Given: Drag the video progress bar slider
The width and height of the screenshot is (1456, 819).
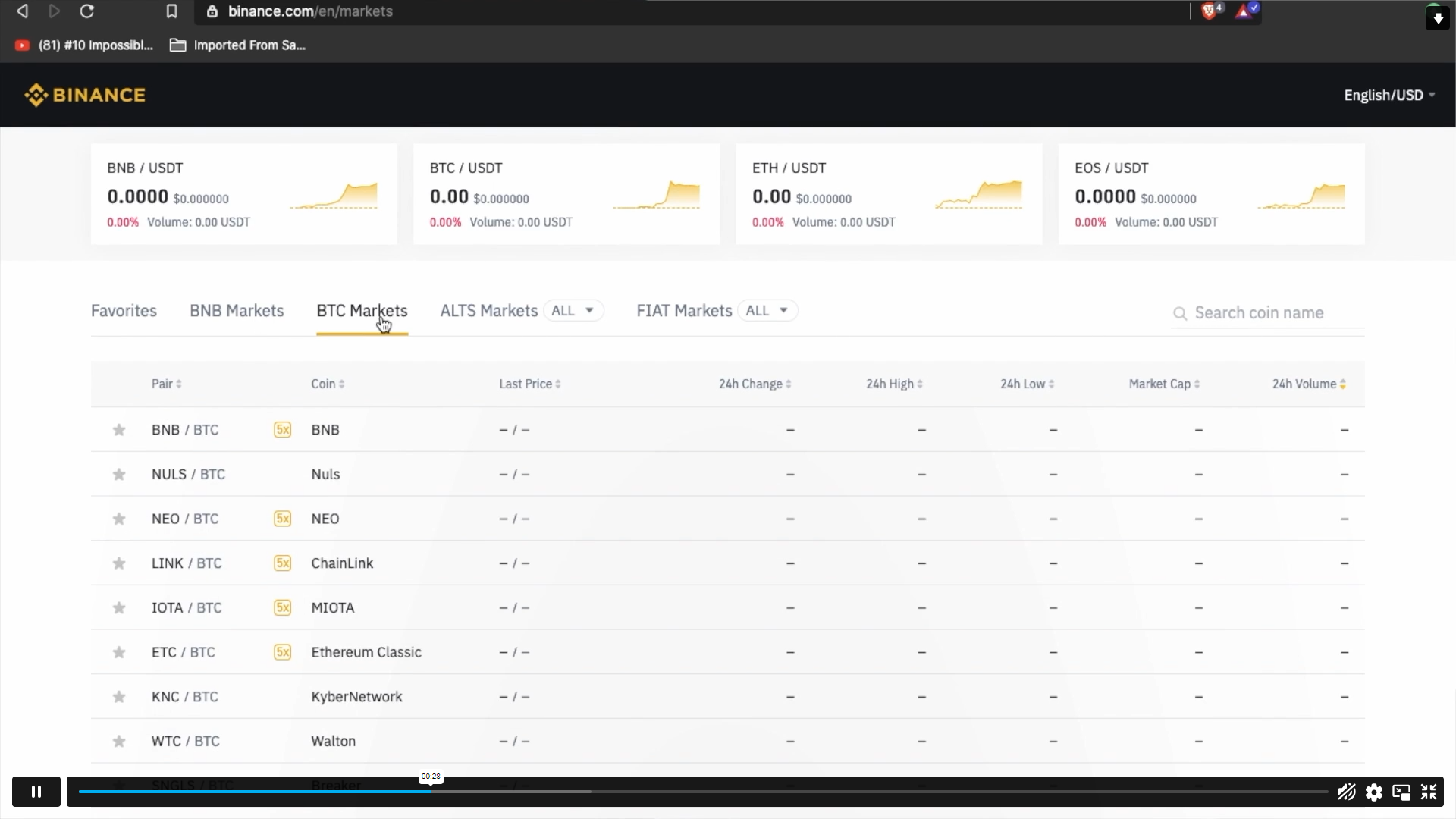Looking at the screenshot, I should [x=429, y=791].
